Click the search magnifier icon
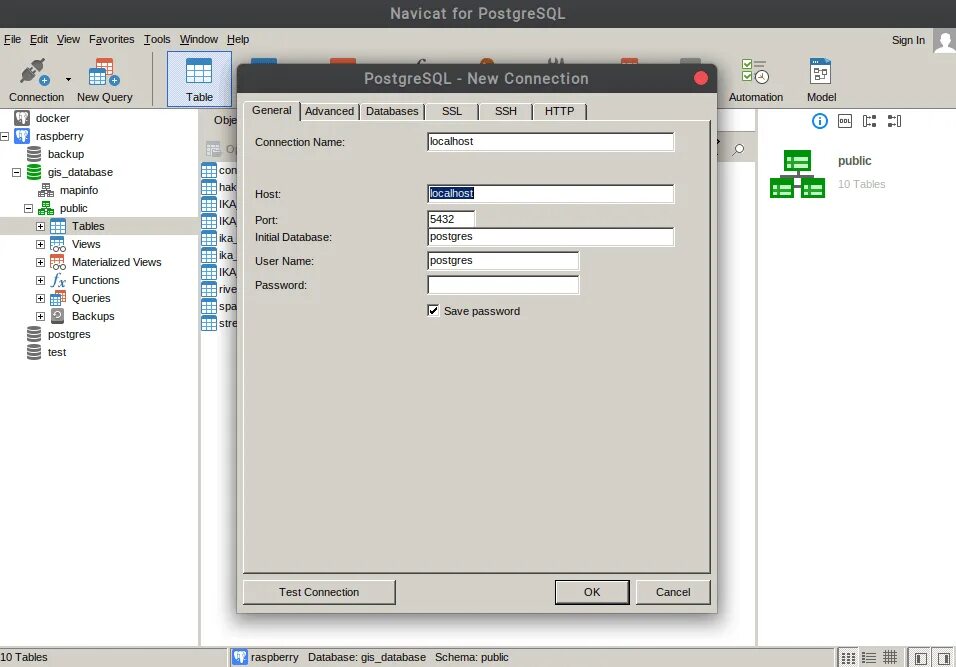Image resolution: width=956 pixels, height=667 pixels. tap(738, 149)
